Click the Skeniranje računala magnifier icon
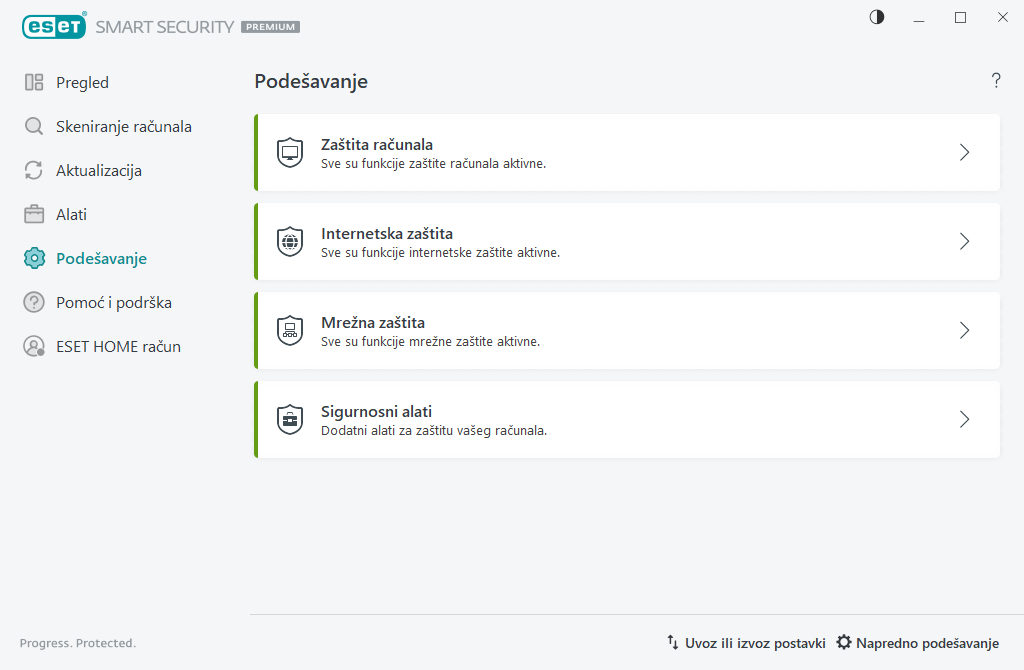This screenshot has height=670, width=1024. [34, 127]
